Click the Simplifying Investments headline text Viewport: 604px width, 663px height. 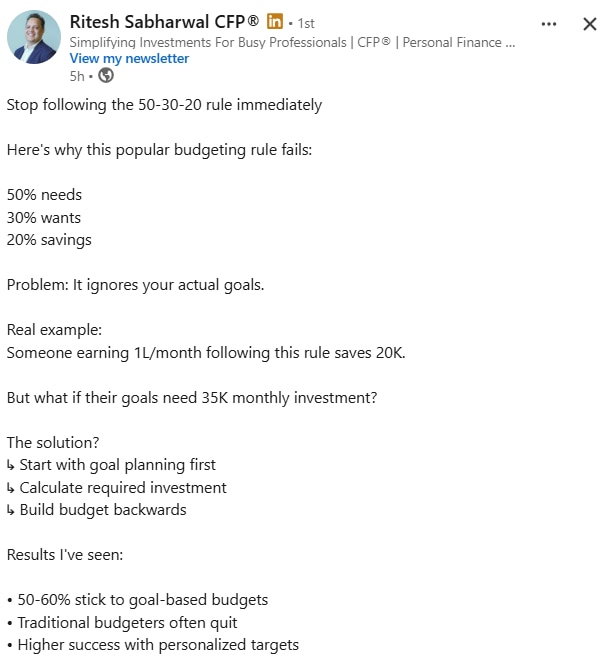292,42
